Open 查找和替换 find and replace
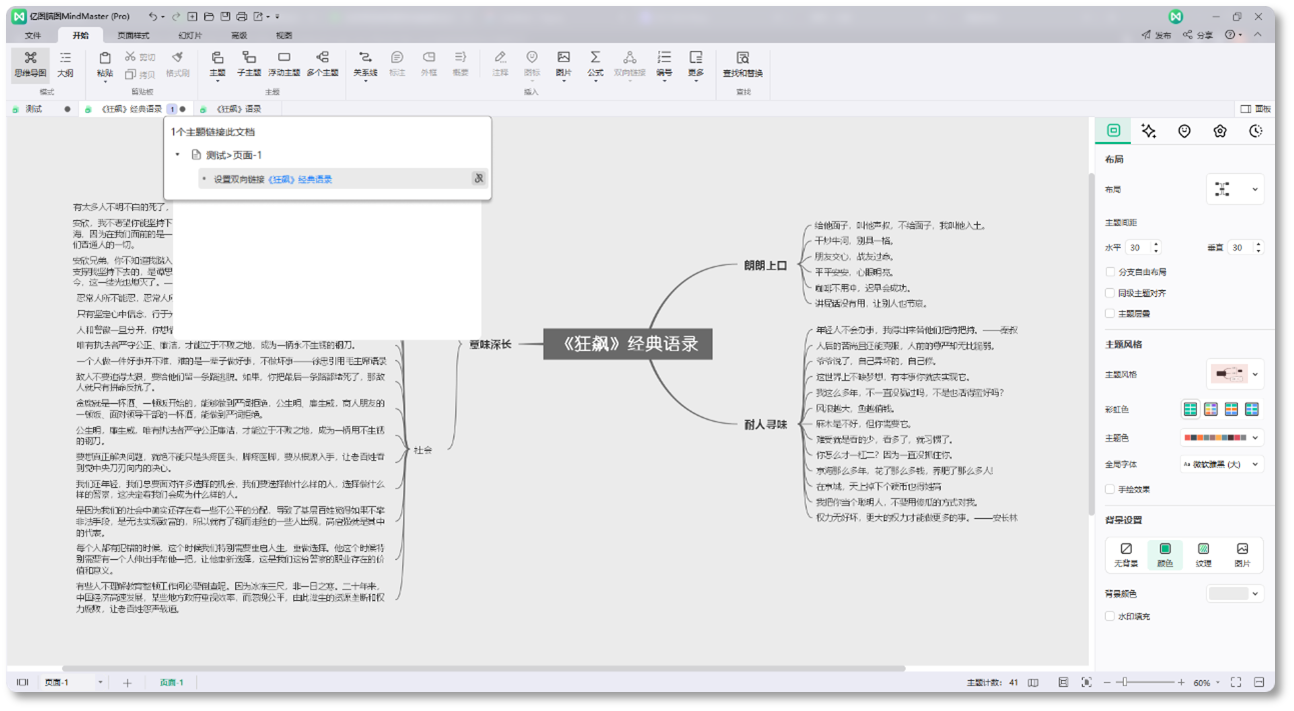This screenshot has height=711, width=1294. tap(742, 64)
